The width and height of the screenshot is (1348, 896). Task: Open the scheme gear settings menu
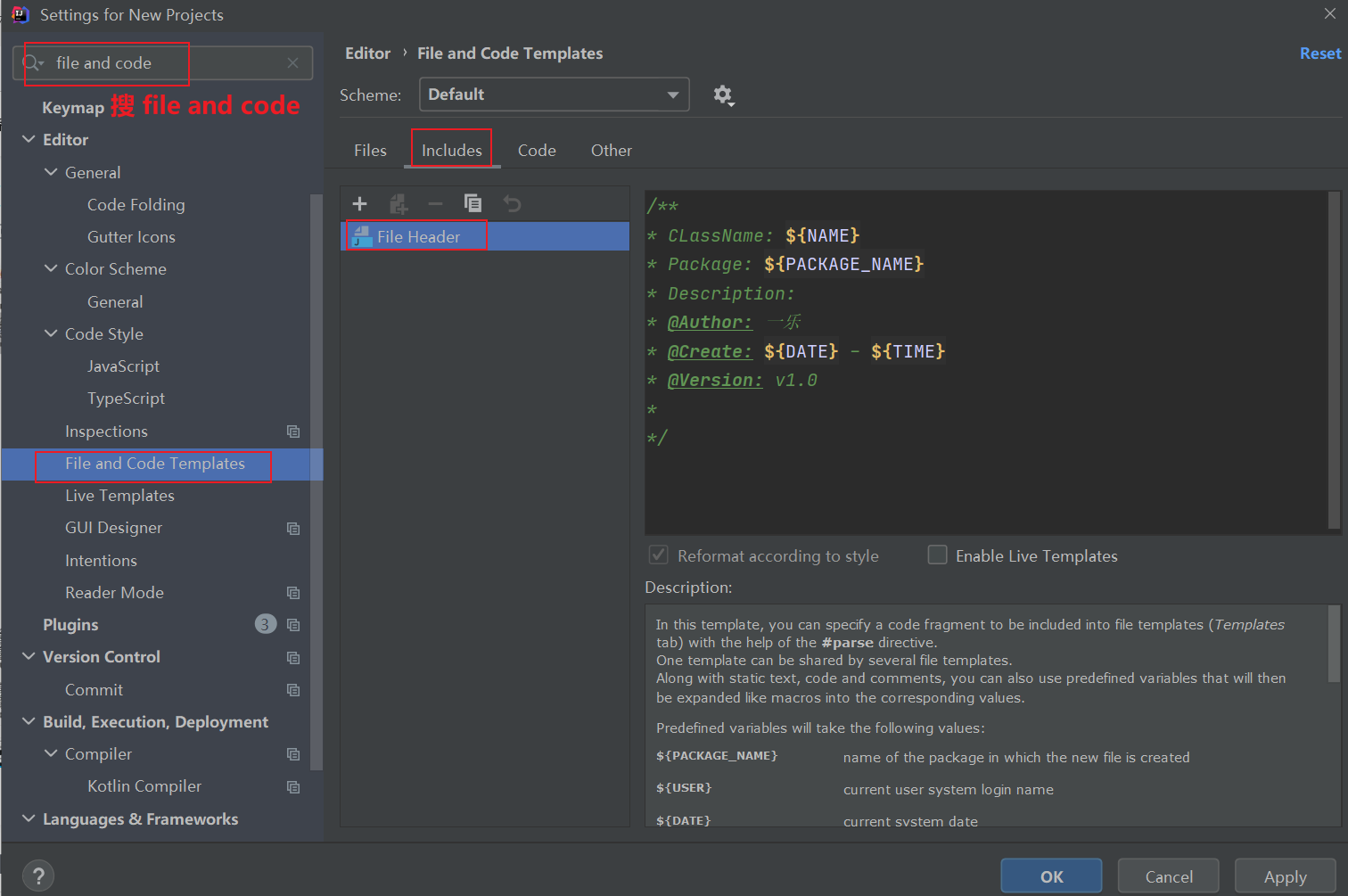[x=723, y=95]
